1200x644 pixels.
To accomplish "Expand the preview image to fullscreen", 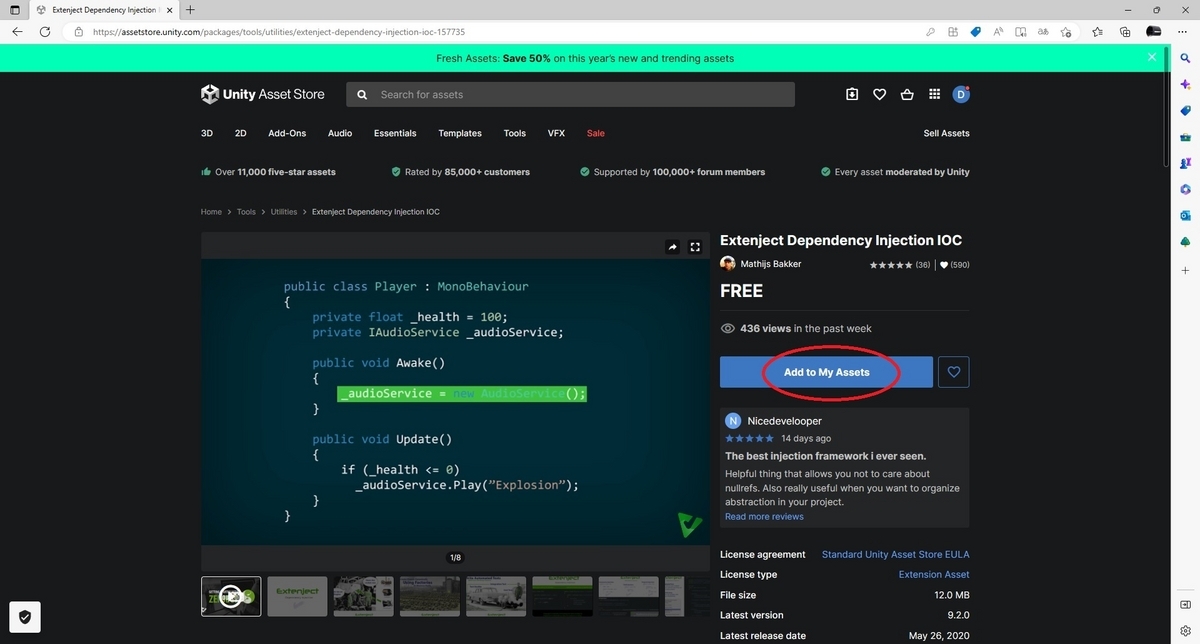I will point(695,247).
